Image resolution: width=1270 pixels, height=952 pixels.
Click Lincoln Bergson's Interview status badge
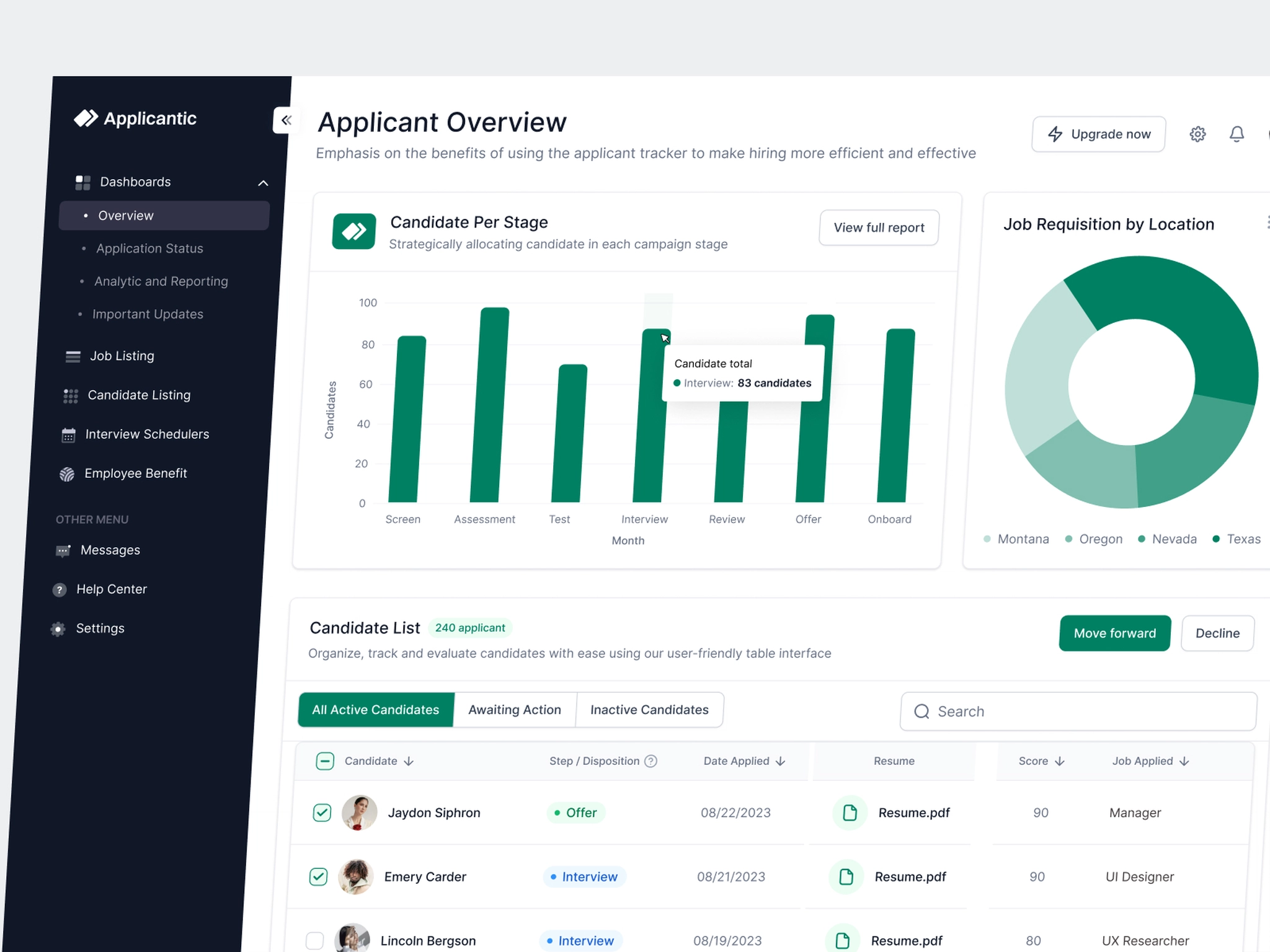click(580, 940)
